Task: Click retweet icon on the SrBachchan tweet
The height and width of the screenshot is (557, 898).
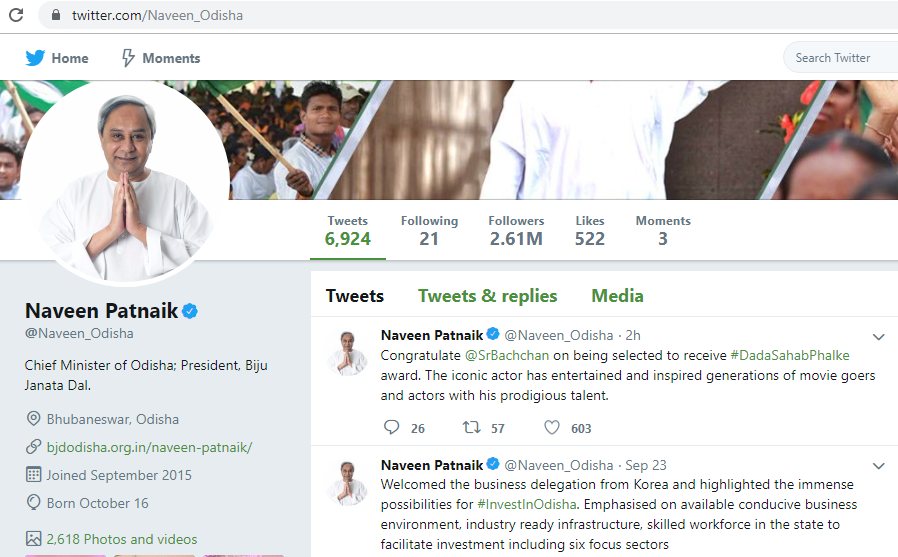Action: (x=471, y=428)
